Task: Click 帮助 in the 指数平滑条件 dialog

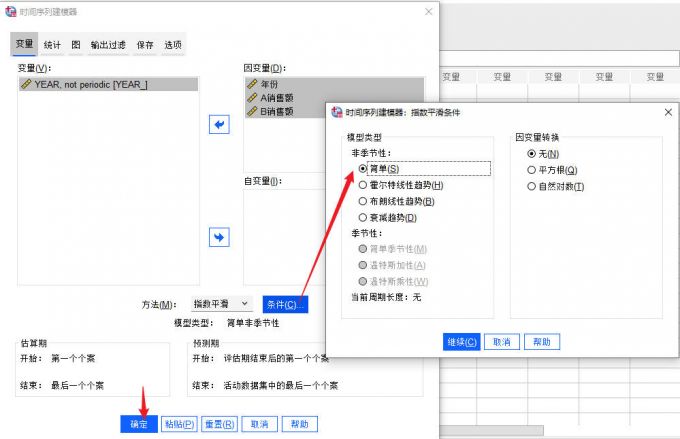Action: [x=542, y=342]
